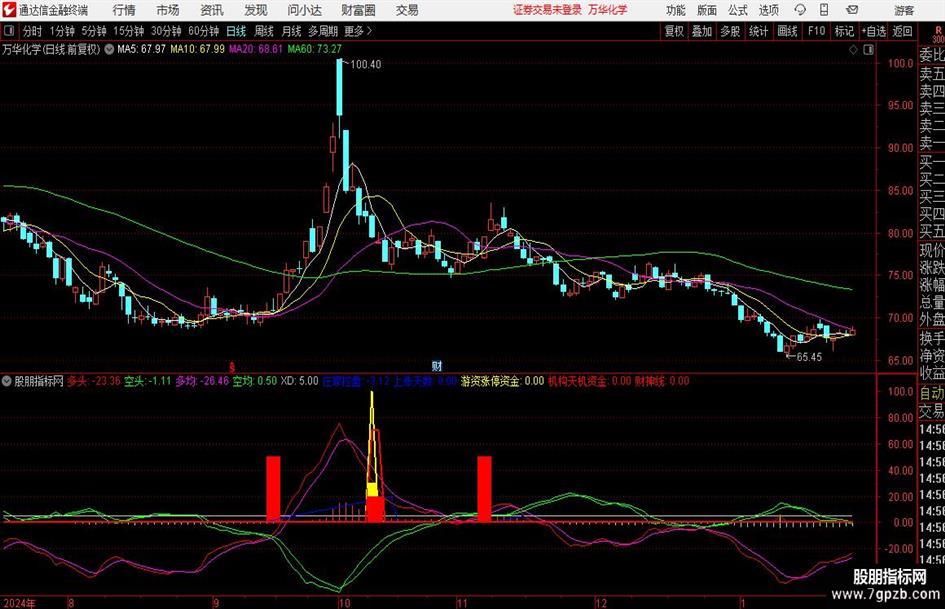Open the 公式 menu
945x609 pixels.
(737, 10)
